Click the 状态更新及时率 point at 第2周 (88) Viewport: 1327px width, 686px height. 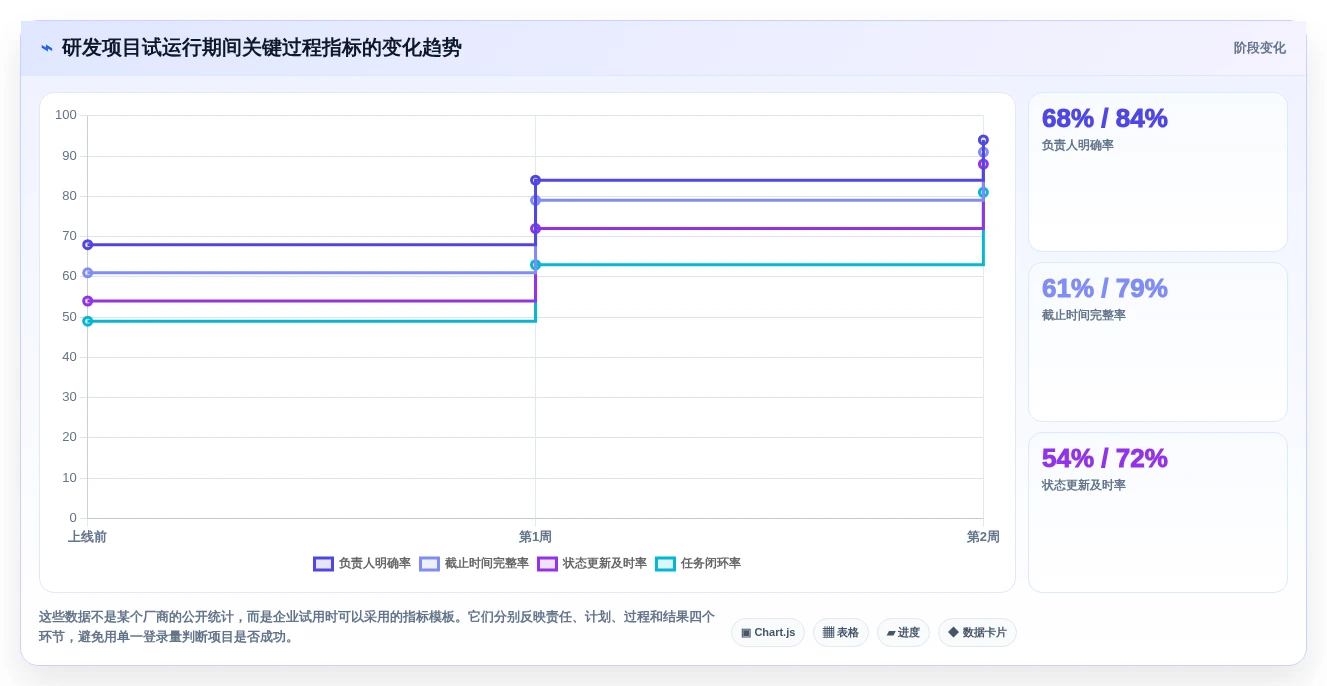pos(983,164)
